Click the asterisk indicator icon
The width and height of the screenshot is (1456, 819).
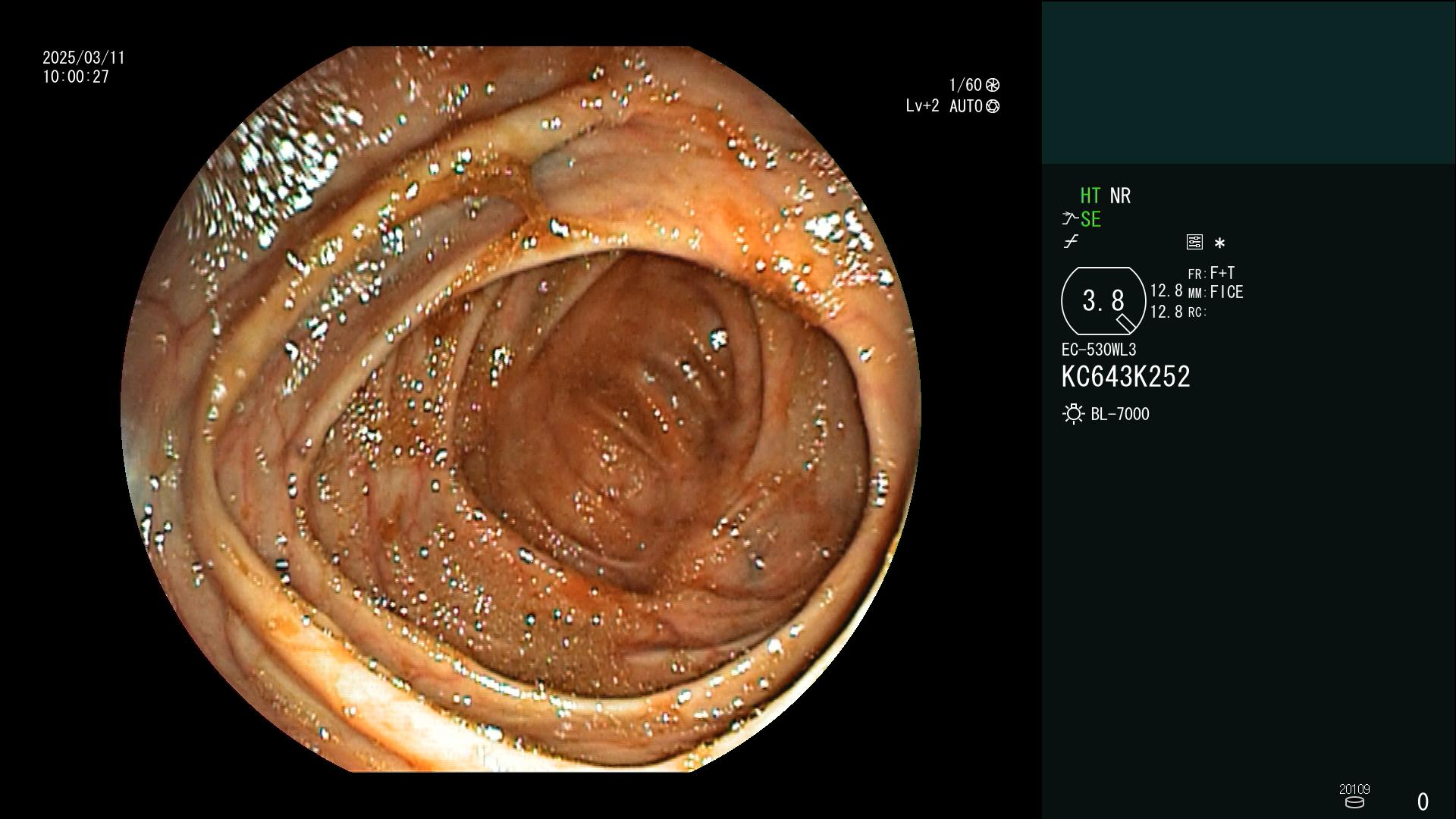1219,243
